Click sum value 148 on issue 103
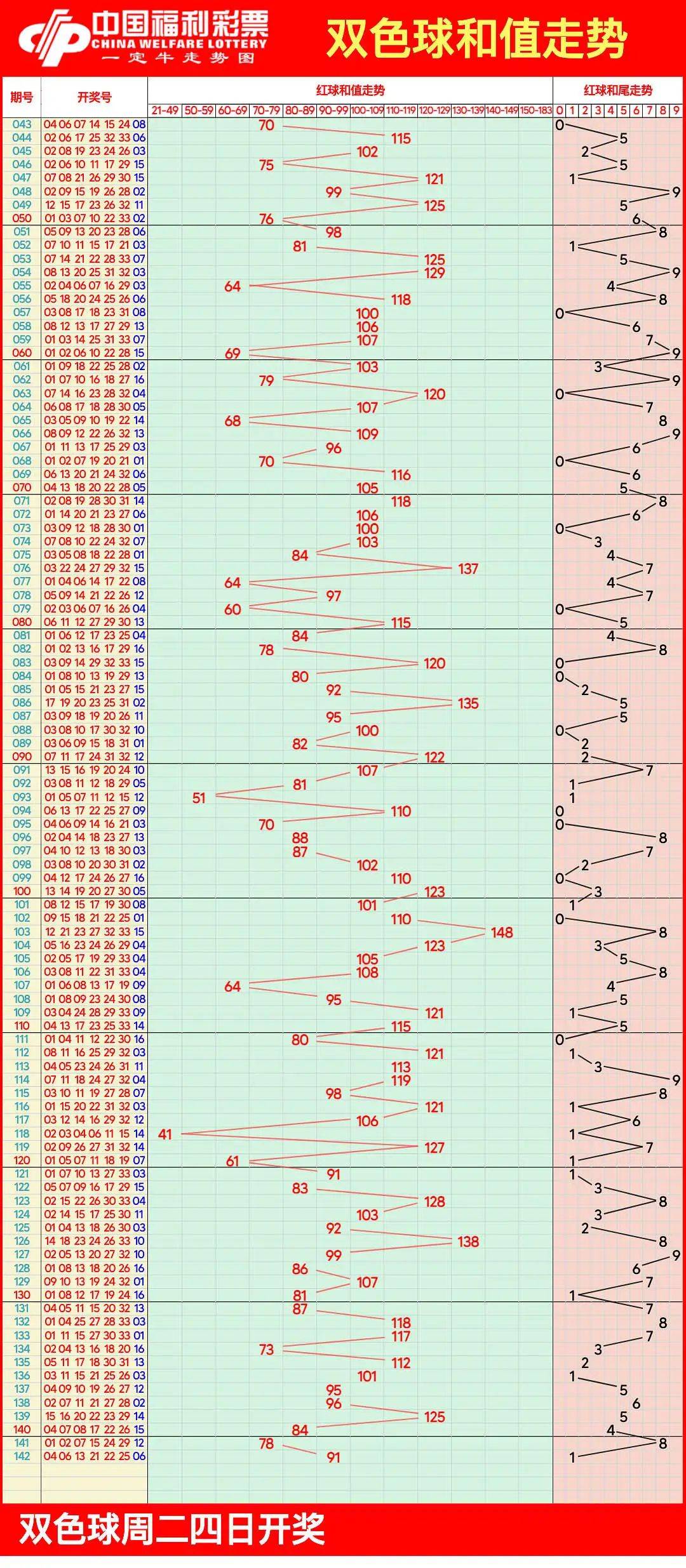686x1568 pixels. 502,933
